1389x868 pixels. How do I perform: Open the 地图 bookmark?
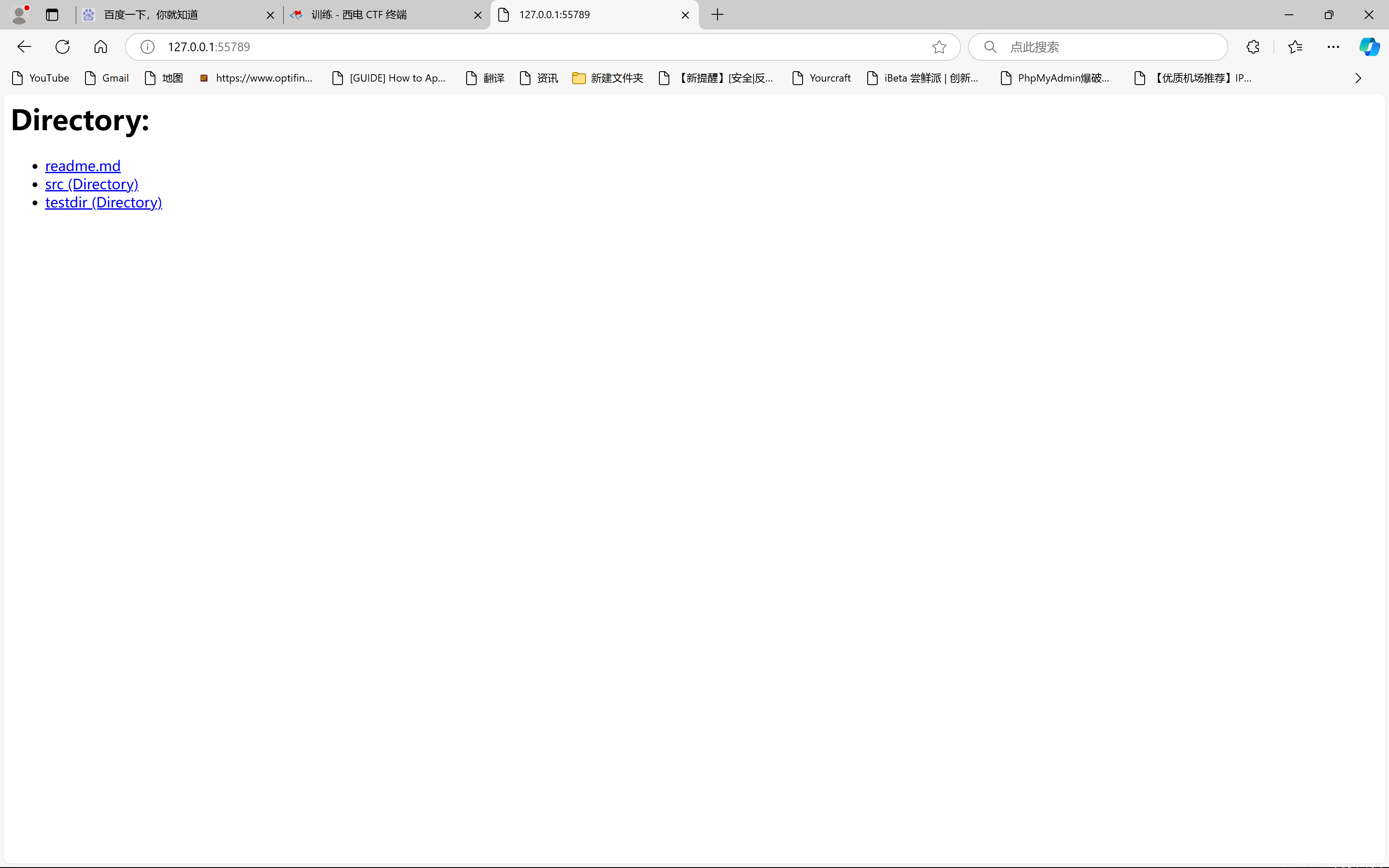(x=164, y=78)
